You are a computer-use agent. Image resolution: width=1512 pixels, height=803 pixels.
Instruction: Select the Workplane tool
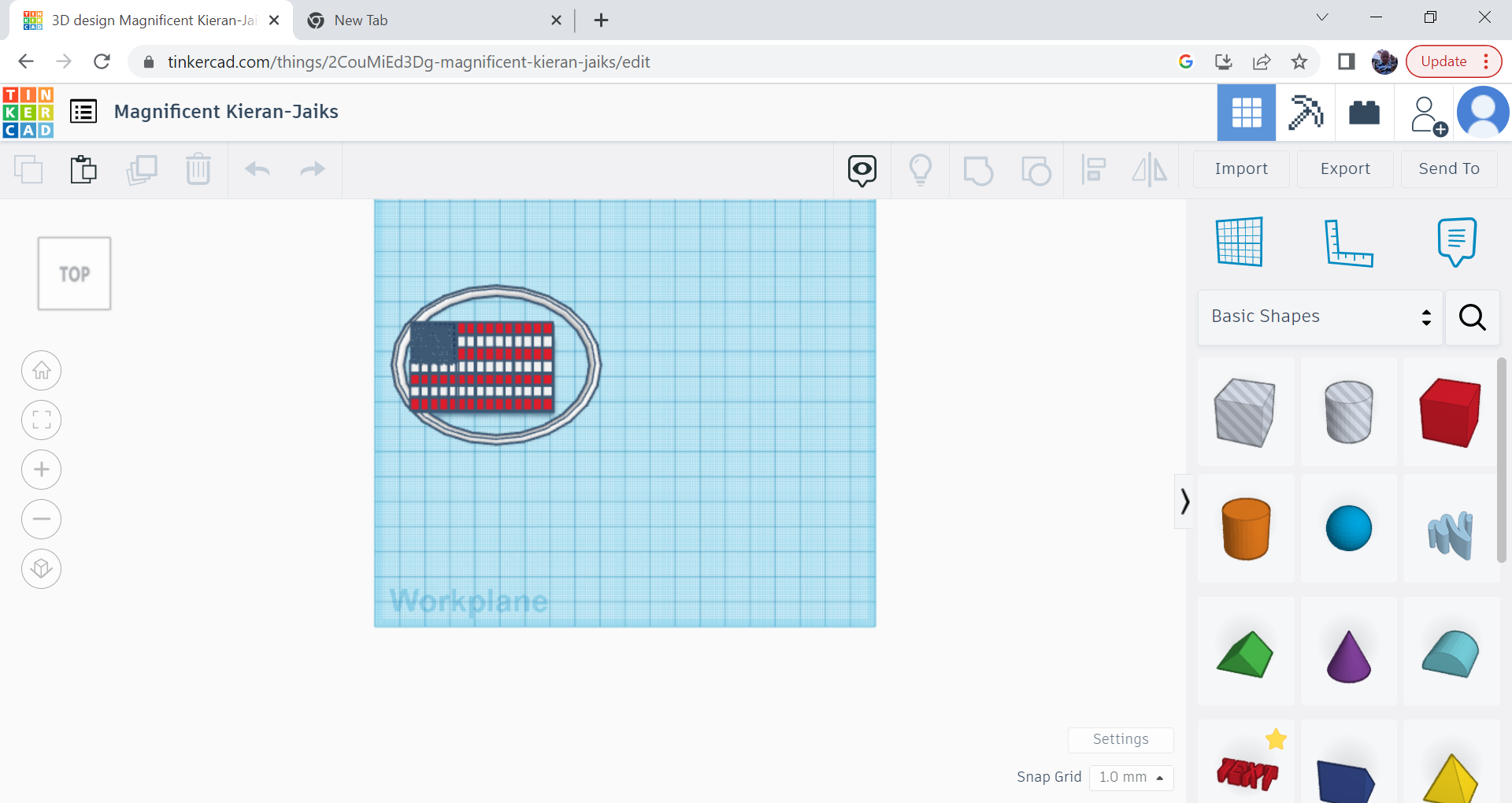(x=1240, y=242)
